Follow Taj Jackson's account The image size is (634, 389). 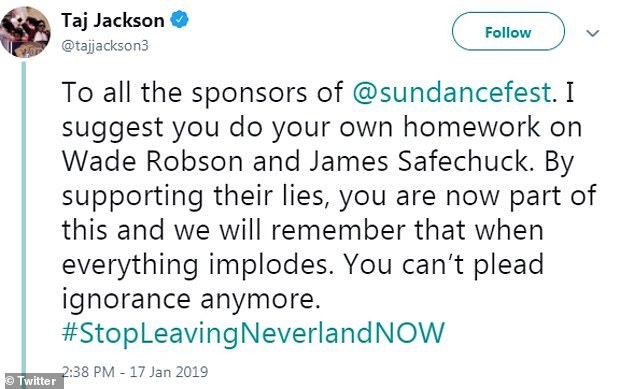tap(508, 32)
